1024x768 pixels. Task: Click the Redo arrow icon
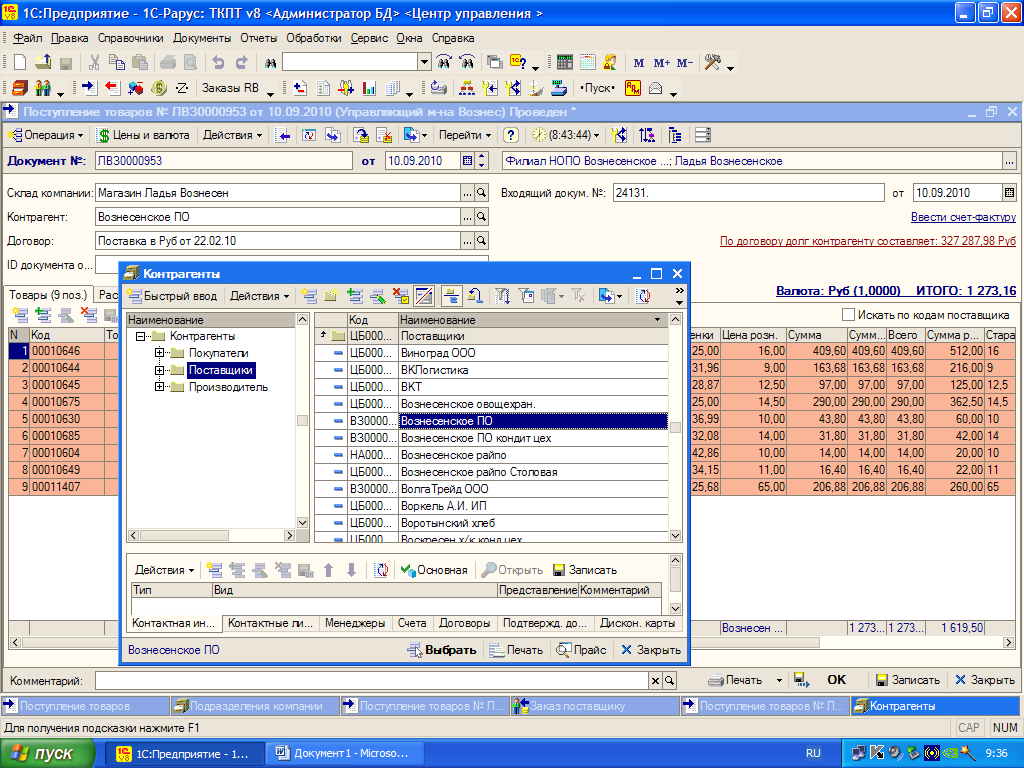(242, 63)
